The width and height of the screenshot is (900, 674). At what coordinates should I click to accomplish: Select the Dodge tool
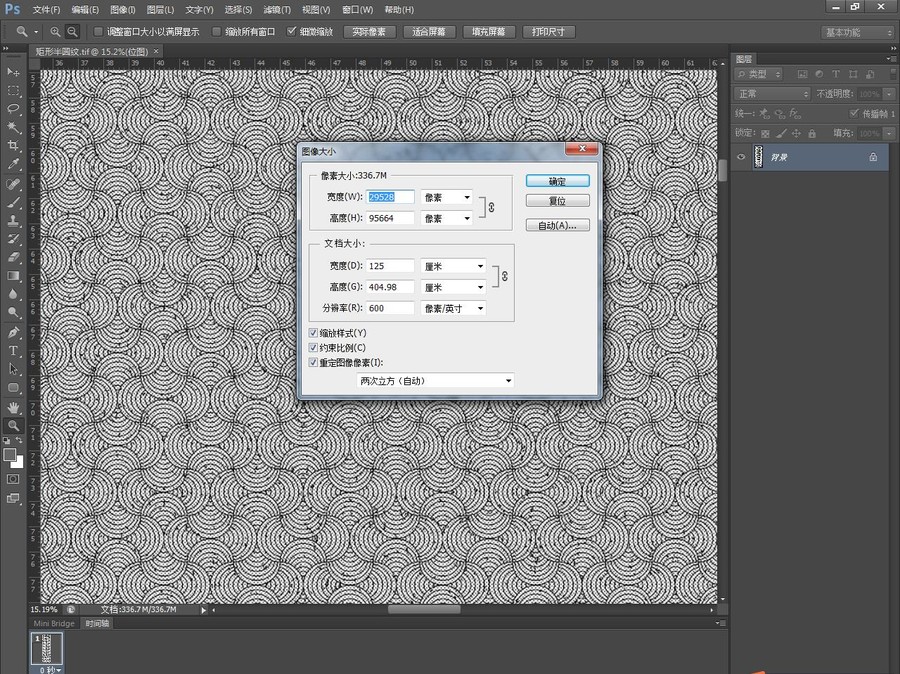13,313
